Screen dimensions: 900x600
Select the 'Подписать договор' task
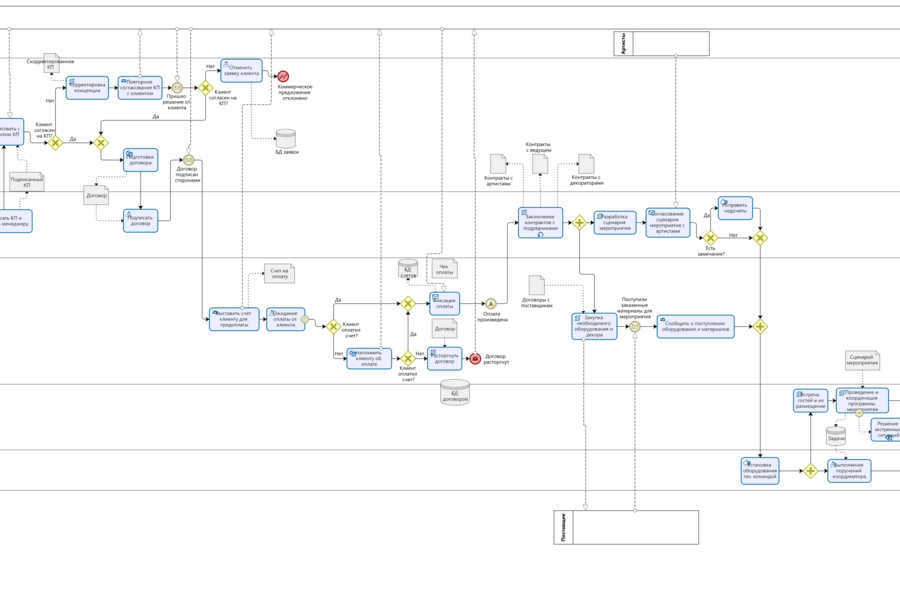click(x=141, y=220)
